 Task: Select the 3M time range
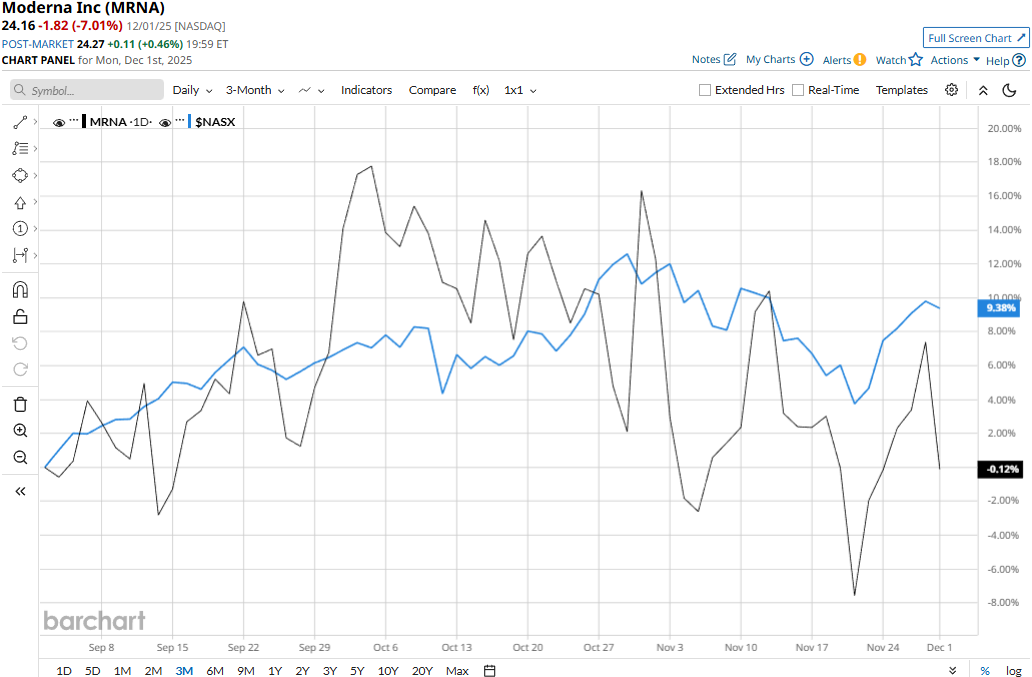click(x=184, y=670)
